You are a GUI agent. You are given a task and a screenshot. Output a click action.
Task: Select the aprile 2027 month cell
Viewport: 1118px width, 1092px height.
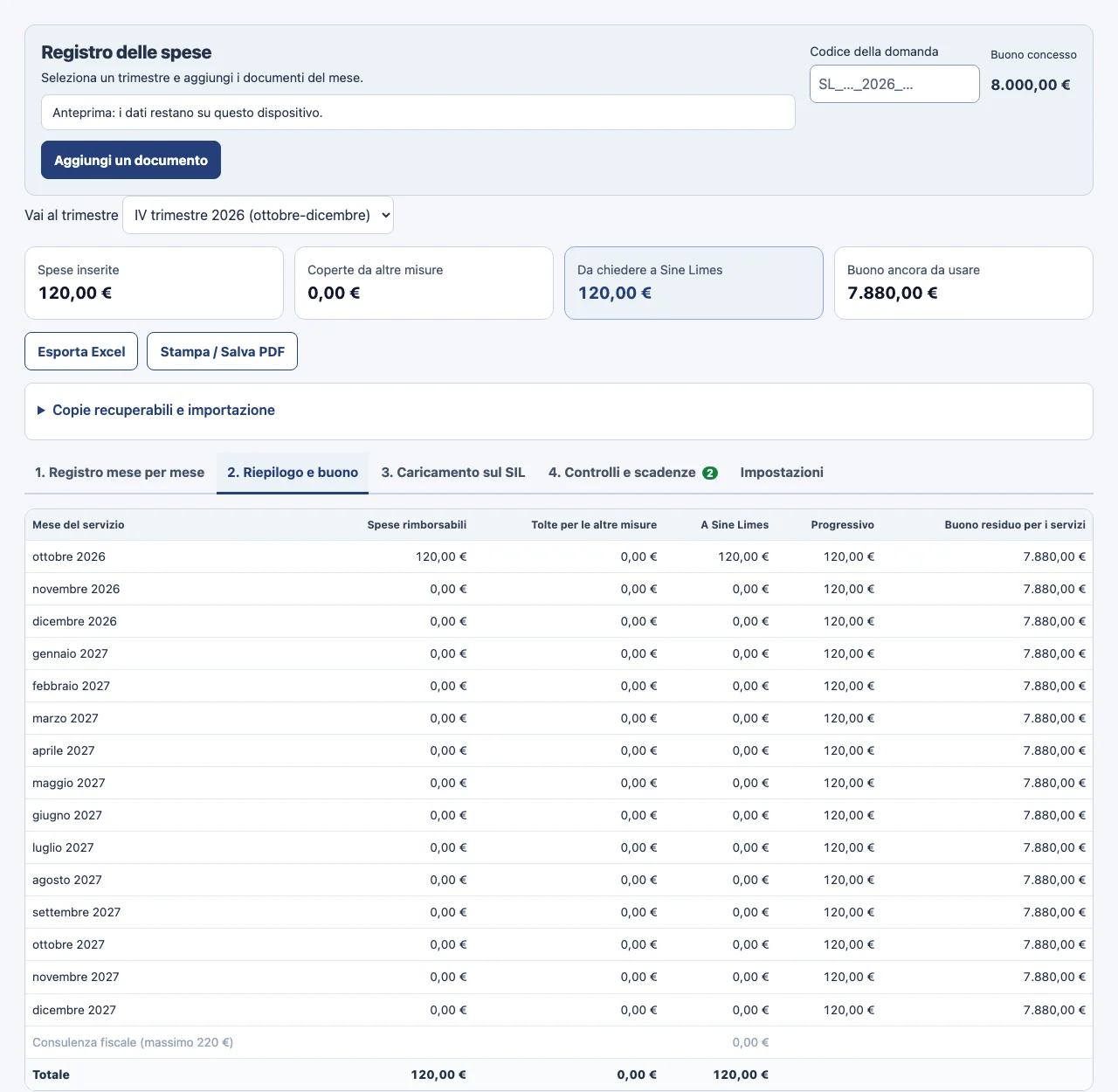(63, 750)
